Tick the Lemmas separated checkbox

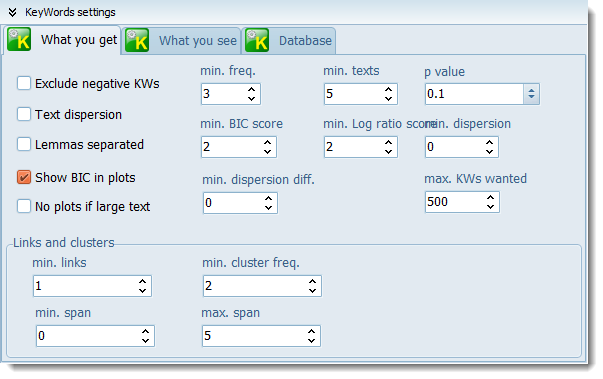(x=24, y=144)
